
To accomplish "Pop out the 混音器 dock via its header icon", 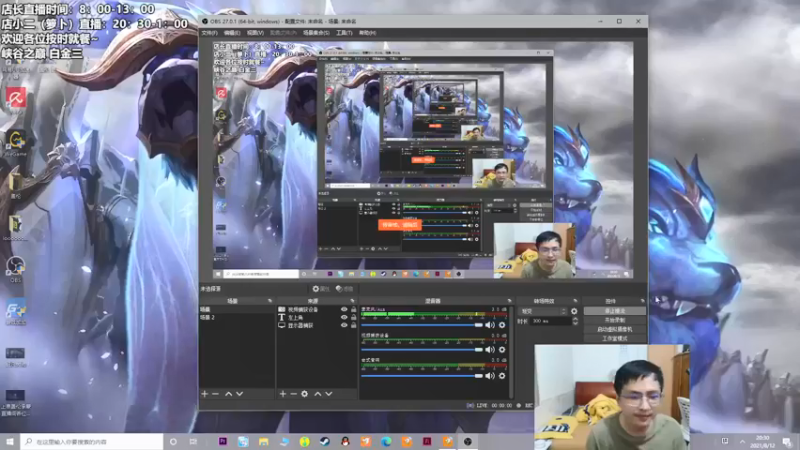I will pyautogui.click(x=508, y=301).
